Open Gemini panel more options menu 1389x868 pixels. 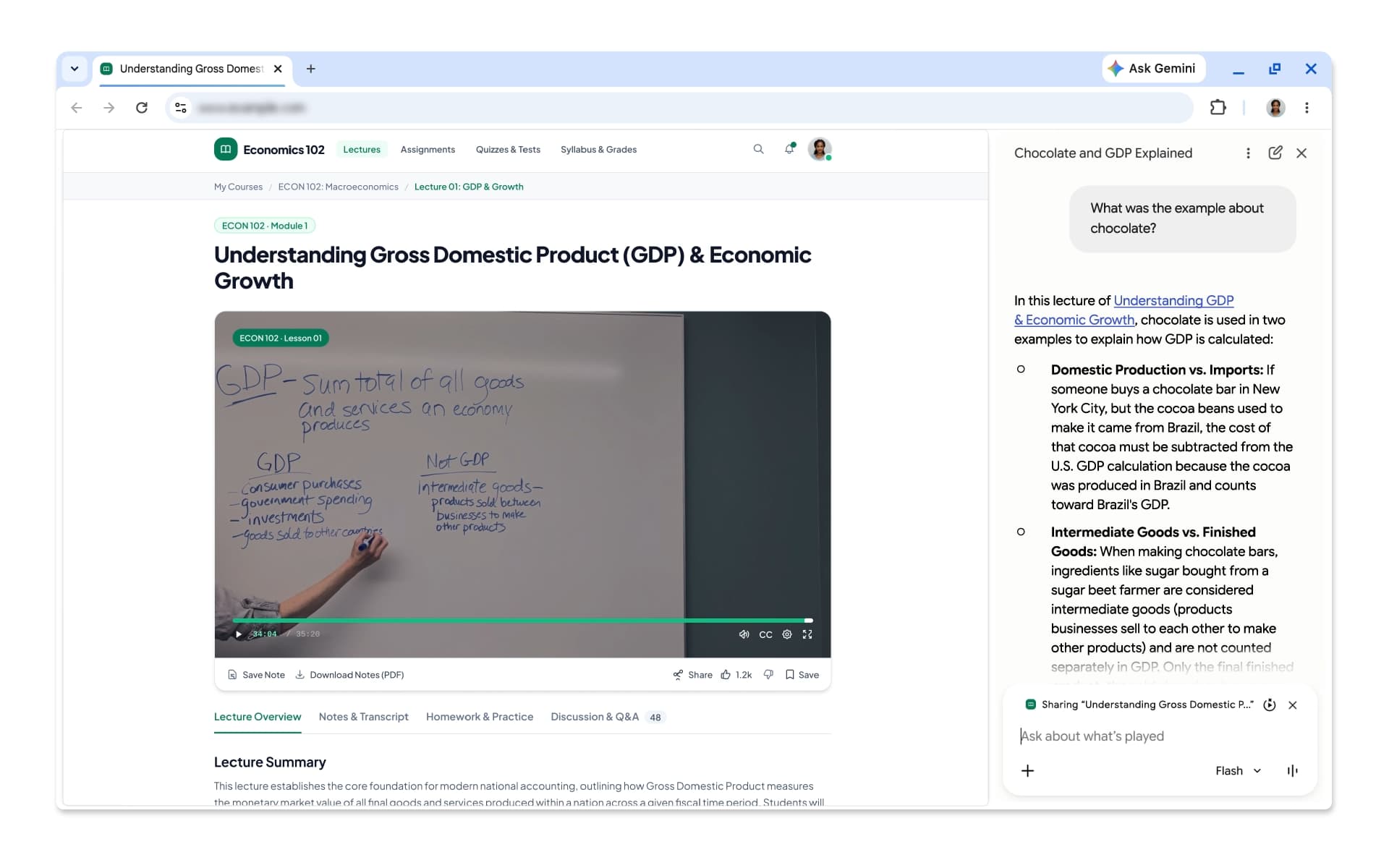tap(1248, 153)
